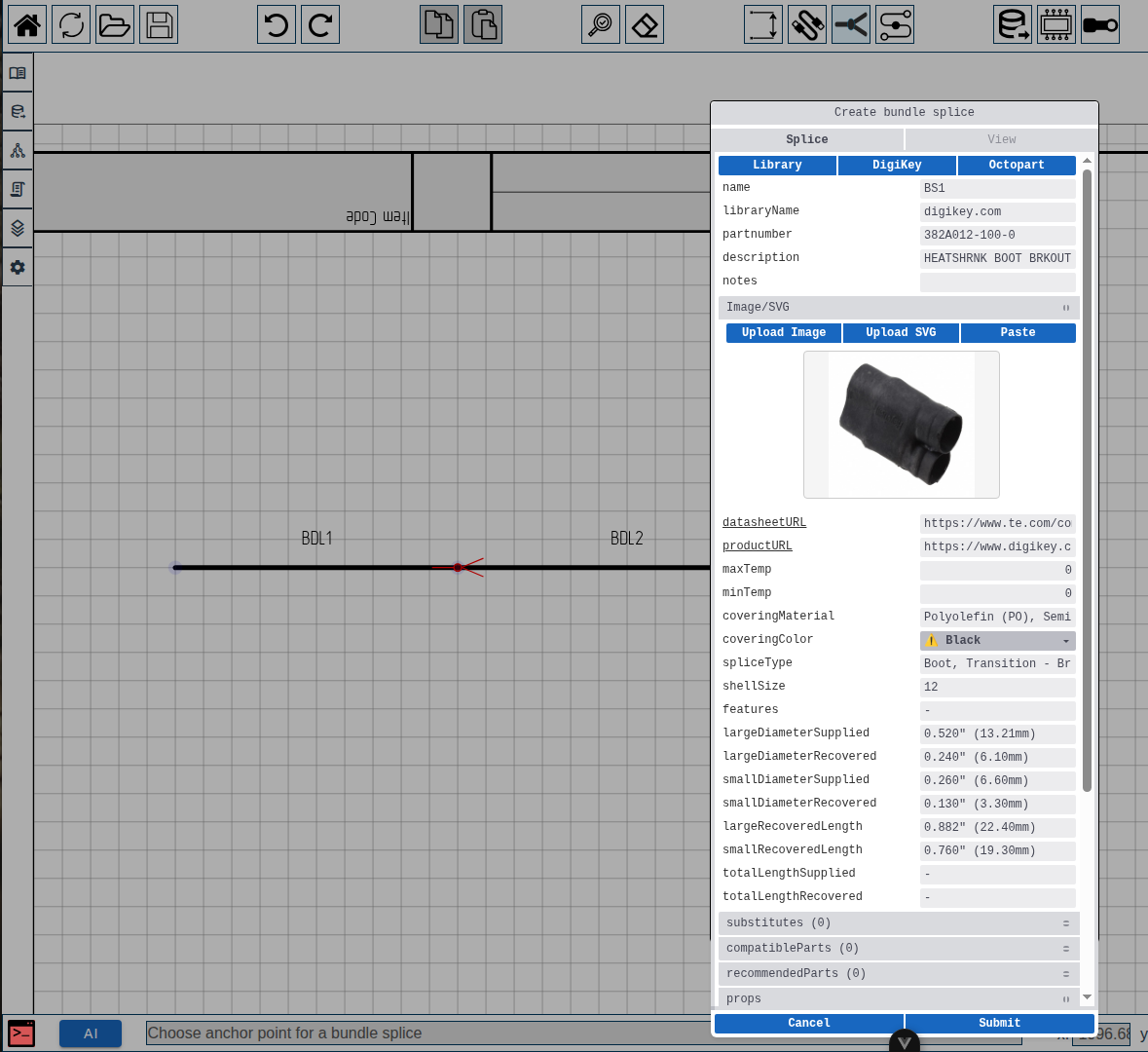Viewport: 1148px width, 1052px height.
Task: Click the Home icon on the toolbar
Action: [x=26, y=24]
